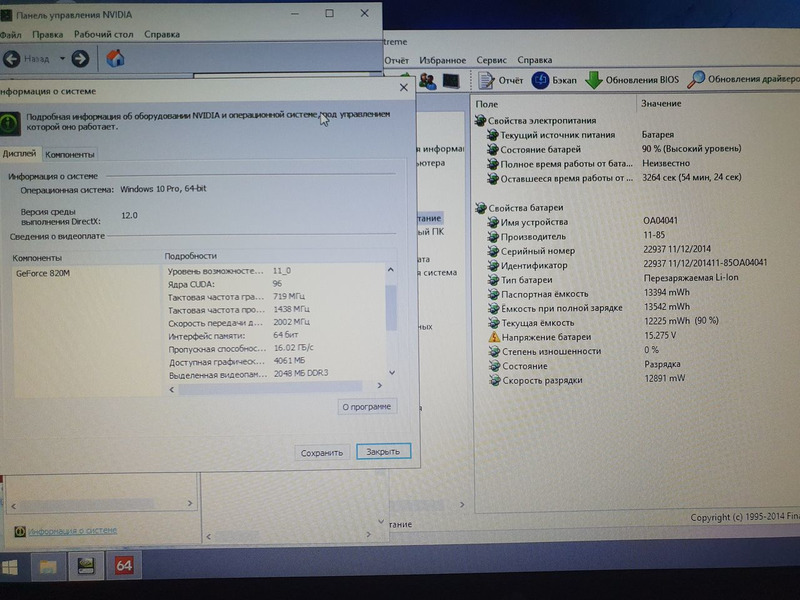Click the details list vertical scrollbar thumb

[x=391, y=307]
